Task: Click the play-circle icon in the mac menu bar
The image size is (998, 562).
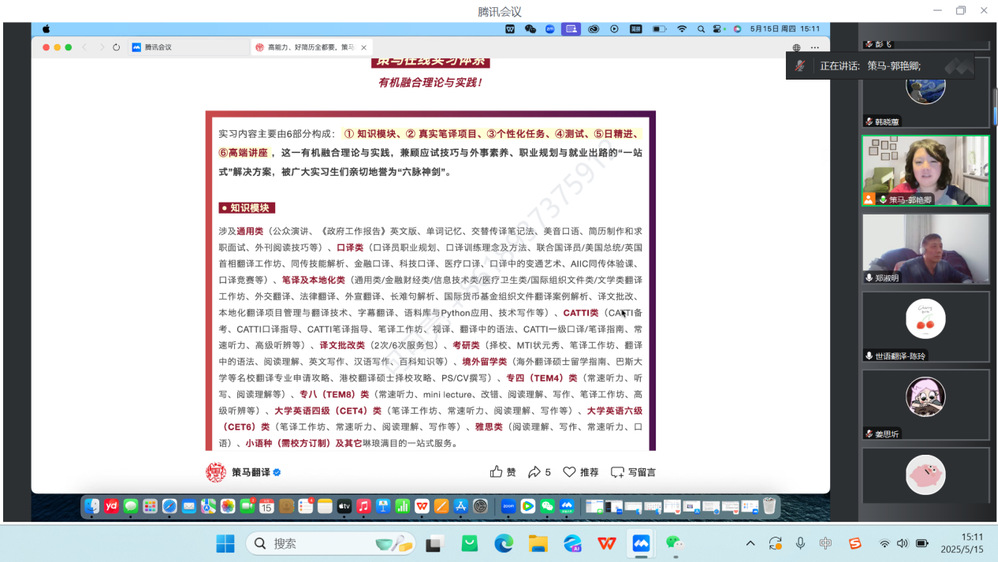Action: click(614, 29)
